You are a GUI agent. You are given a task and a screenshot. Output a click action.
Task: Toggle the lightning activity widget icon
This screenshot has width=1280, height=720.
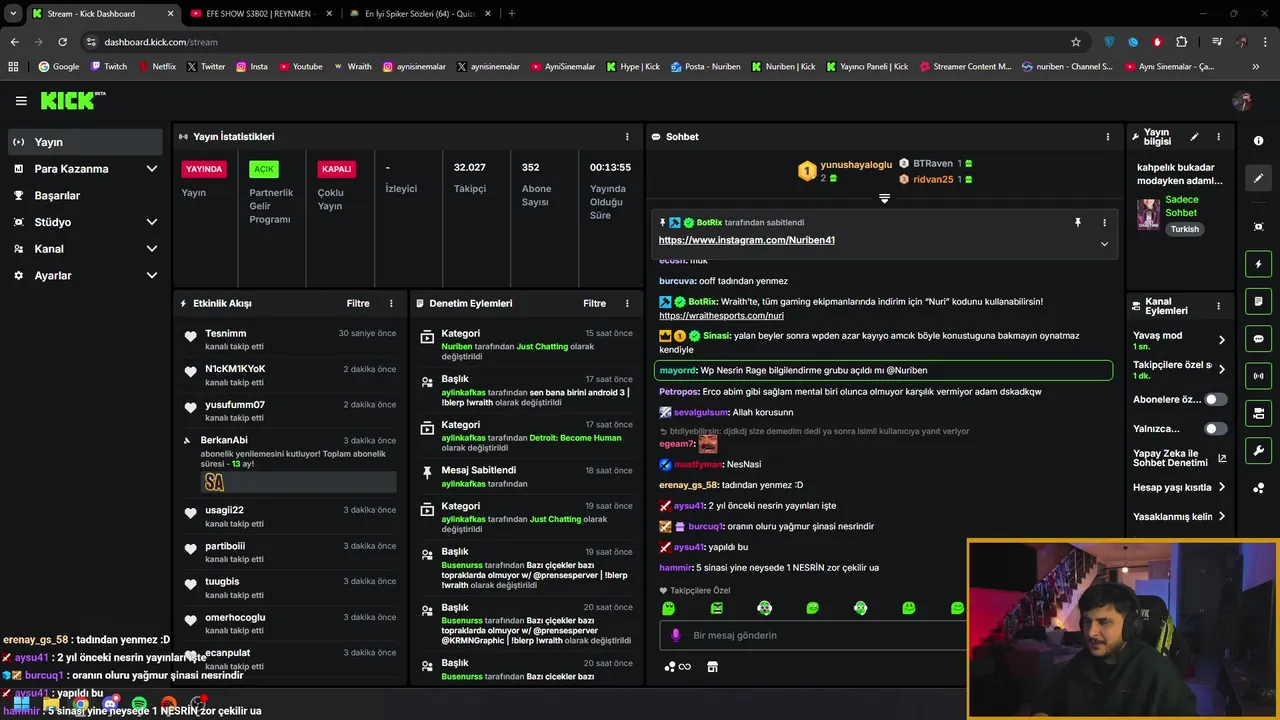1258,264
